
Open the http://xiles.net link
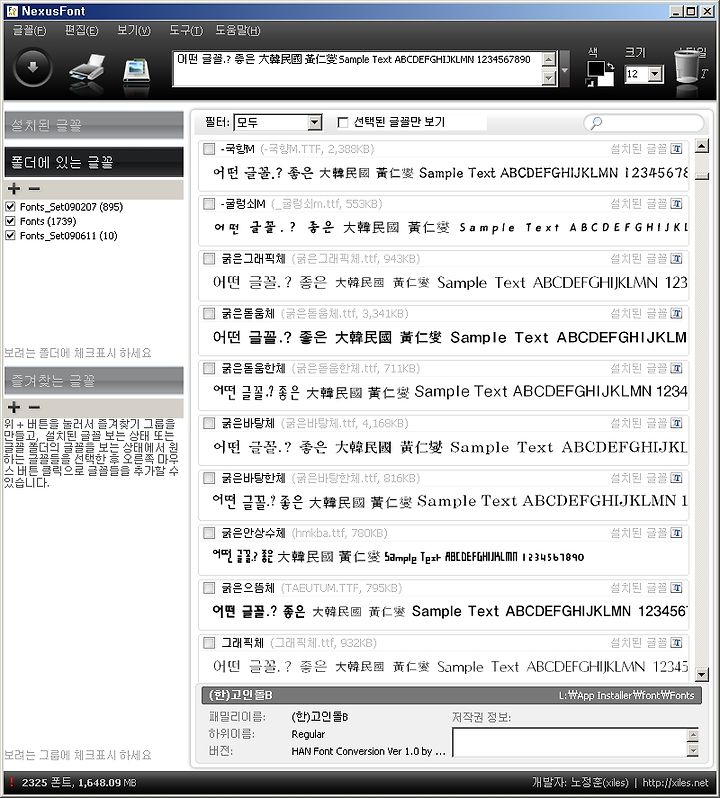(x=675, y=782)
